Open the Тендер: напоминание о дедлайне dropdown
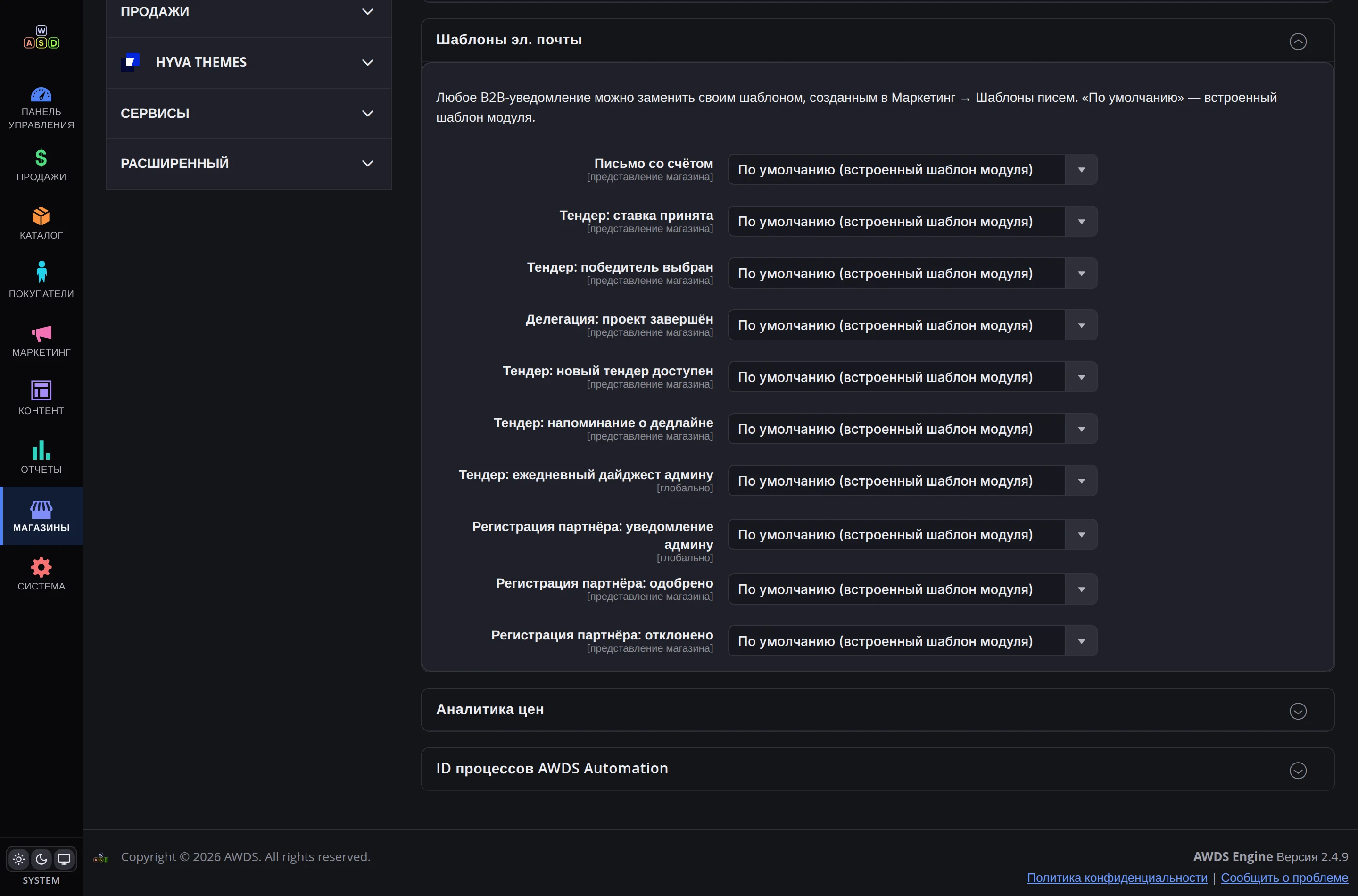This screenshot has height=896, width=1358. (x=912, y=429)
